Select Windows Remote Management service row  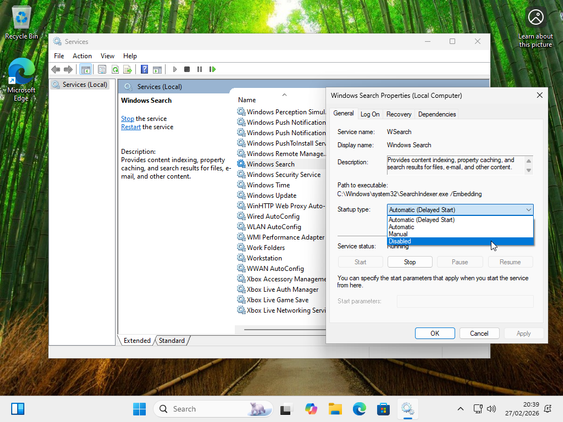pos(281,153)
